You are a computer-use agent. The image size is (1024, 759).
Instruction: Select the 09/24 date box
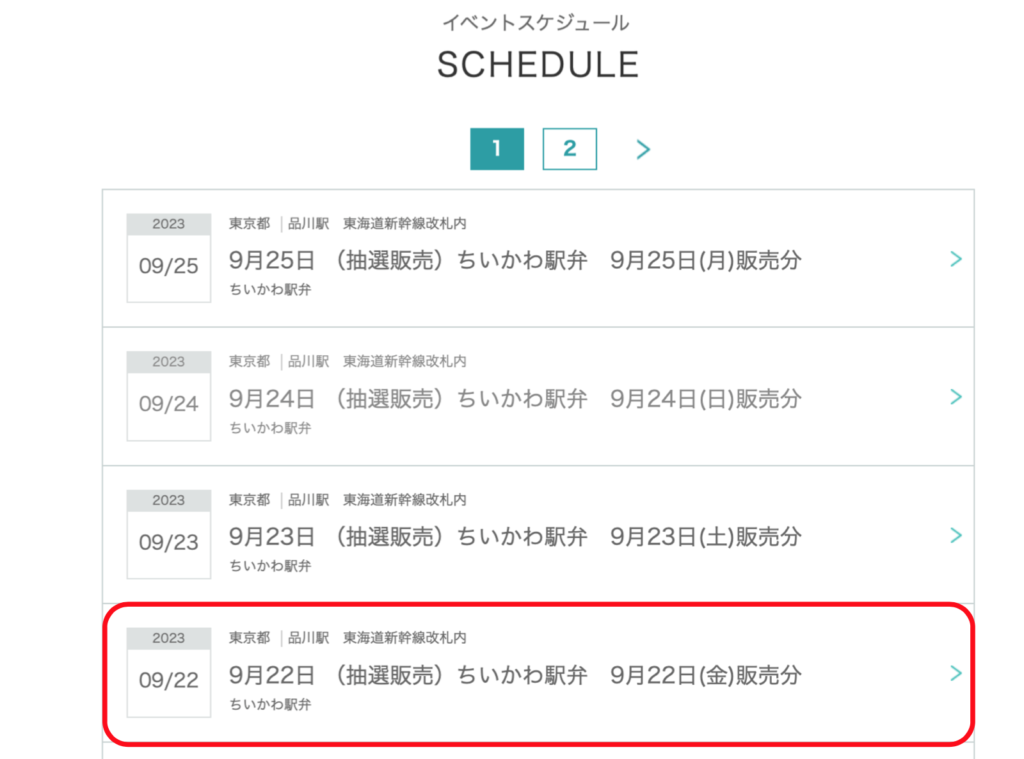(x=168, y=396)
